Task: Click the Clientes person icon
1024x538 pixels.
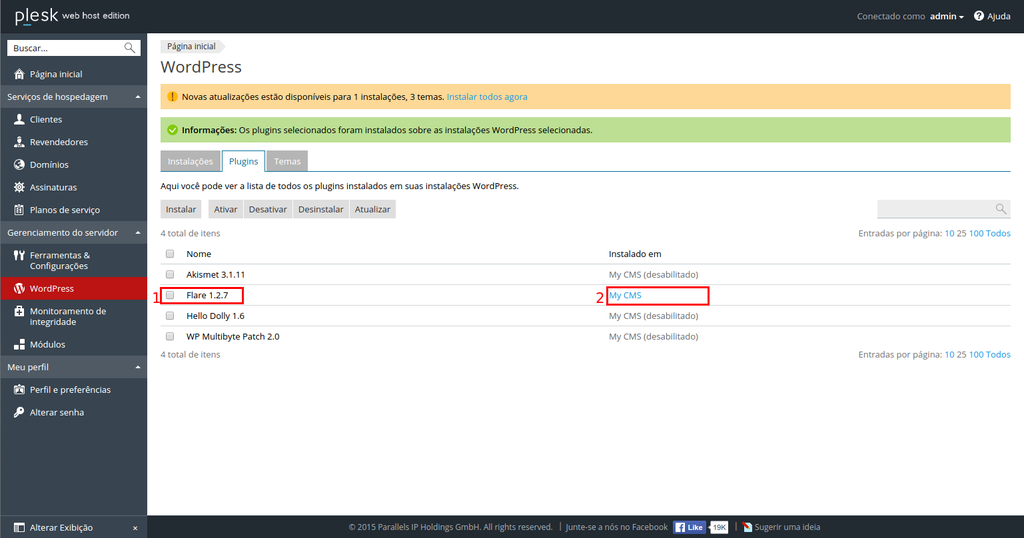Action: coord(19,120)
